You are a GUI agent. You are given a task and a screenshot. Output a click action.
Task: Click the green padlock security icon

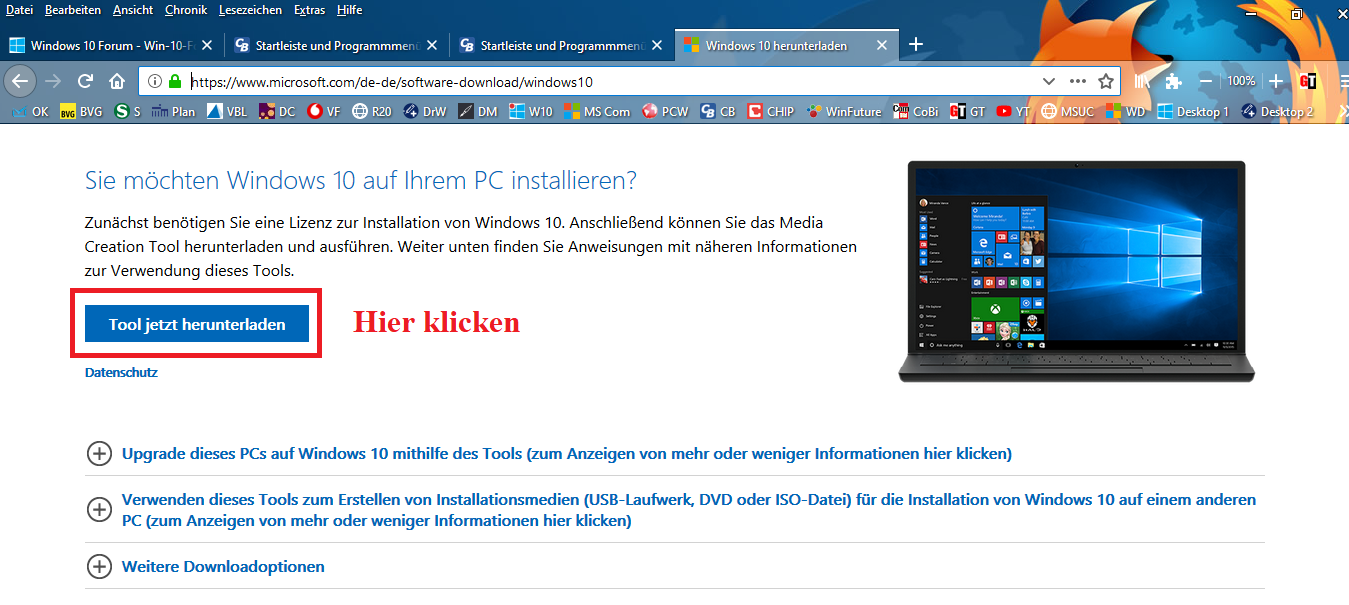[176, 81]
